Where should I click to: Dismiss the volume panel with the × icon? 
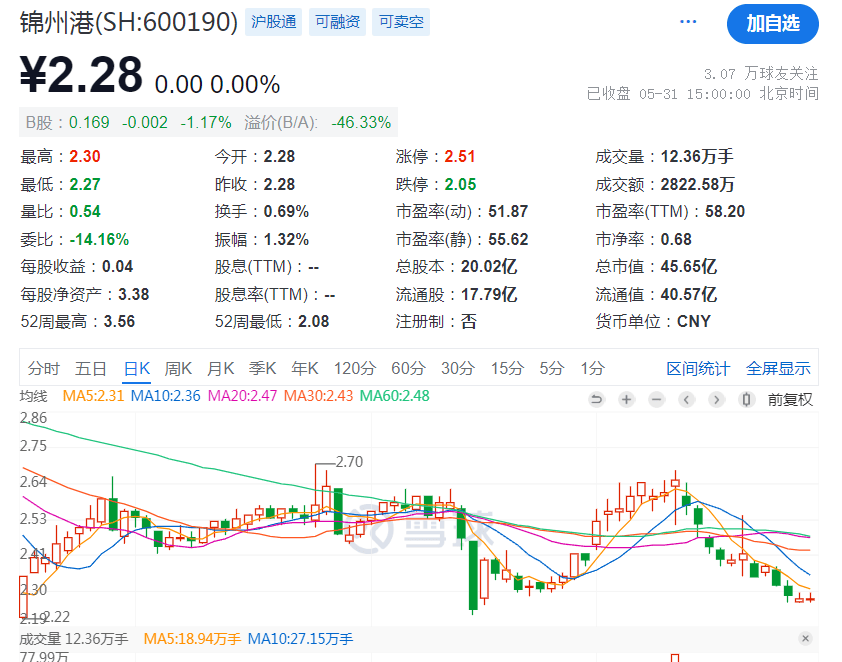coord(807,638)
